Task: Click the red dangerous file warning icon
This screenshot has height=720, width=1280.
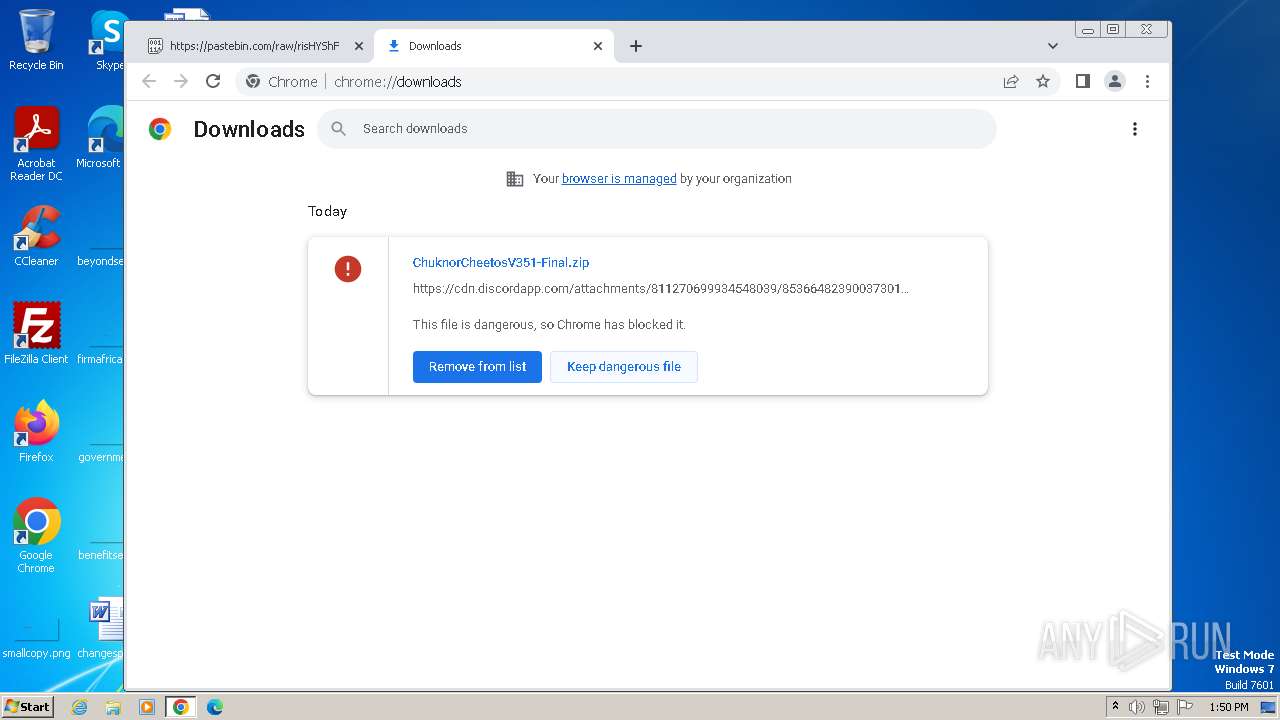Action: [x=348, y=269]
